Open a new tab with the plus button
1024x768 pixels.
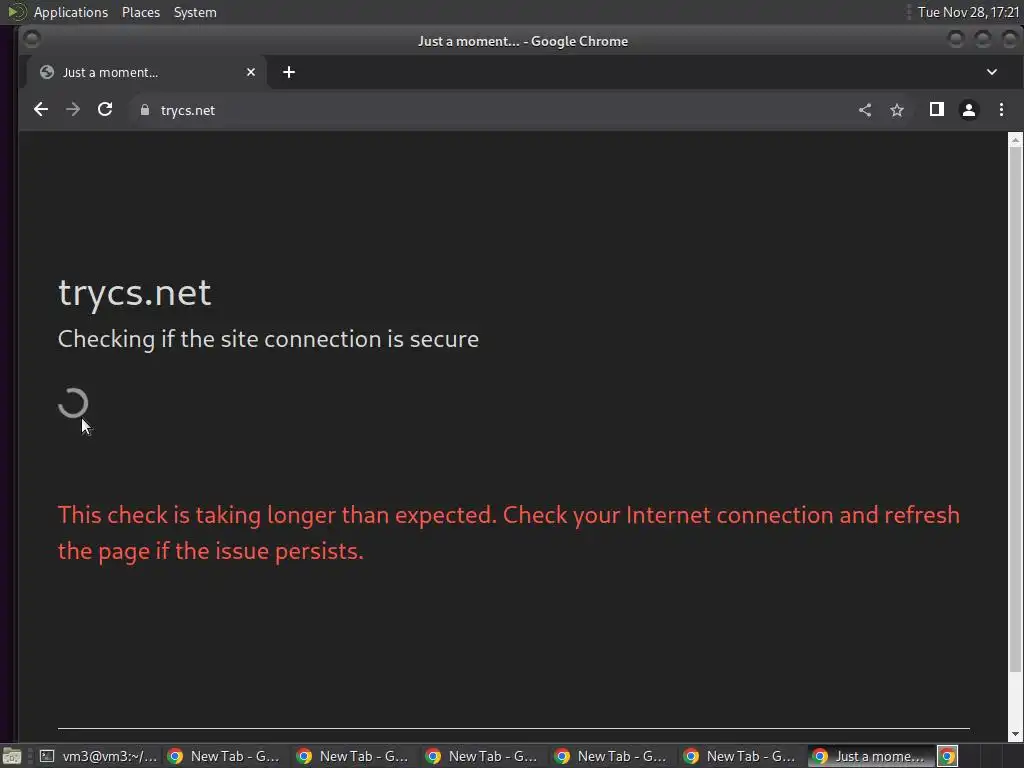coord(289,72)
